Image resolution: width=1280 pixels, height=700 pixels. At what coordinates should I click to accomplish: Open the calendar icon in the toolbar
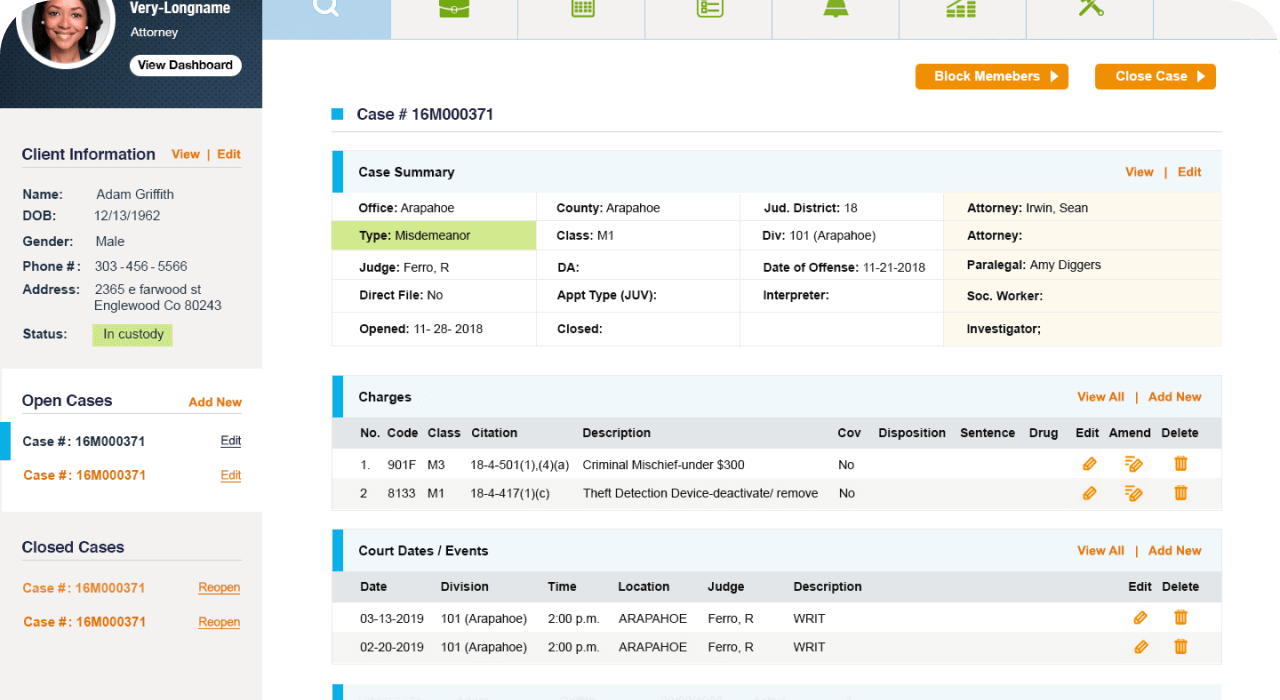581,12
